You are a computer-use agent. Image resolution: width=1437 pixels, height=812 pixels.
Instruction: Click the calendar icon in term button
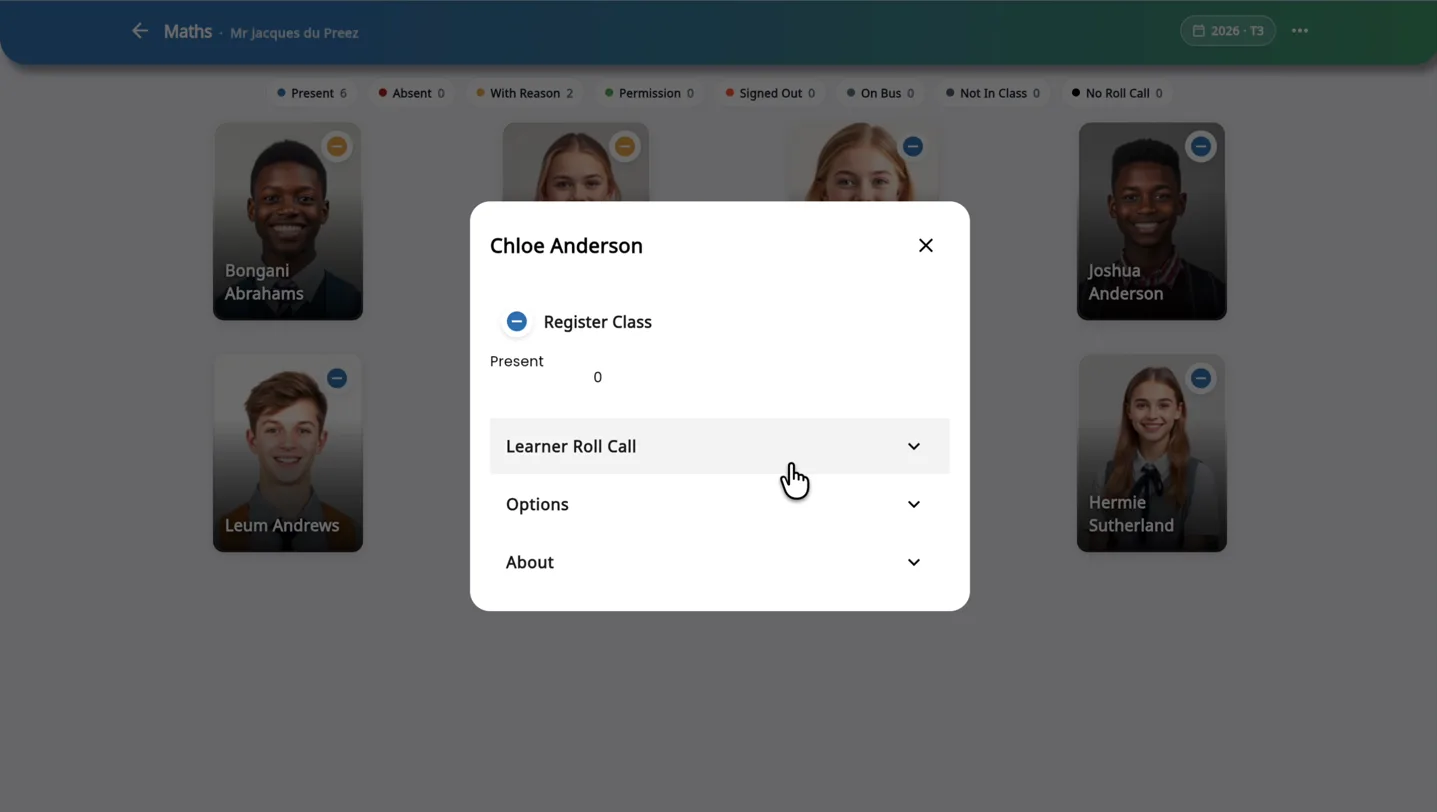(1198, 31)
